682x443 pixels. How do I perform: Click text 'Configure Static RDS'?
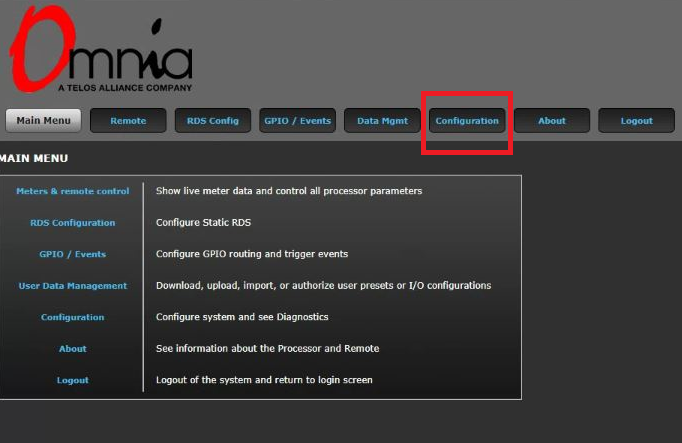pos(203,223)
